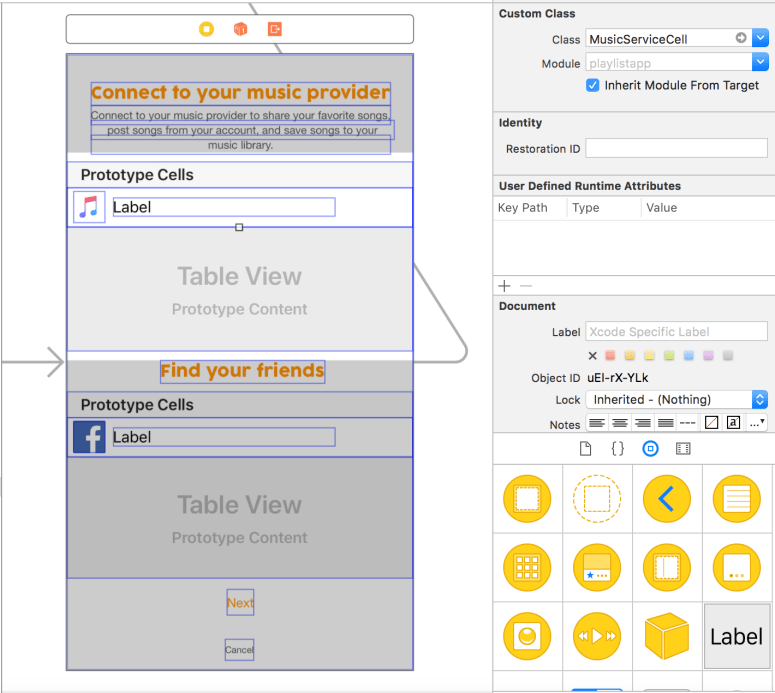Select the Apple Music icon image view
This screenshot has width=775, height=693.
90,207
